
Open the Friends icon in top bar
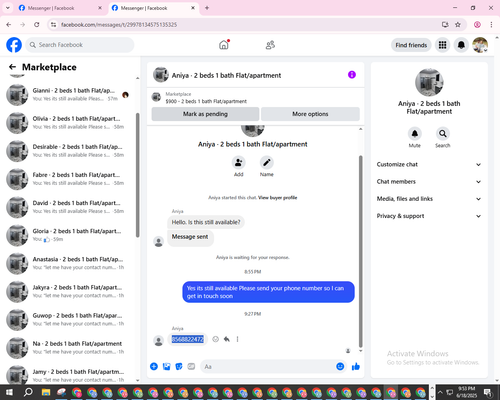click(x=270, y=45)
